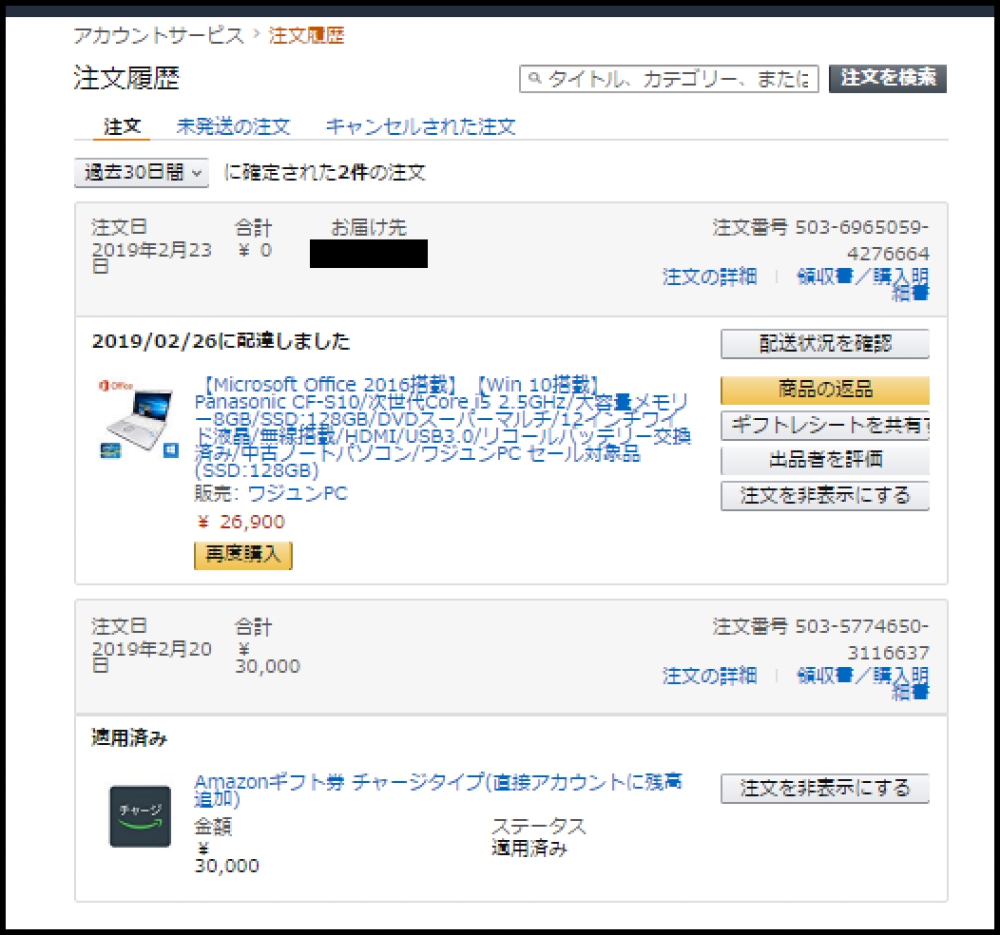Open the Panasonic CF-S10 product title link
1000x935 pixels.
443,427
